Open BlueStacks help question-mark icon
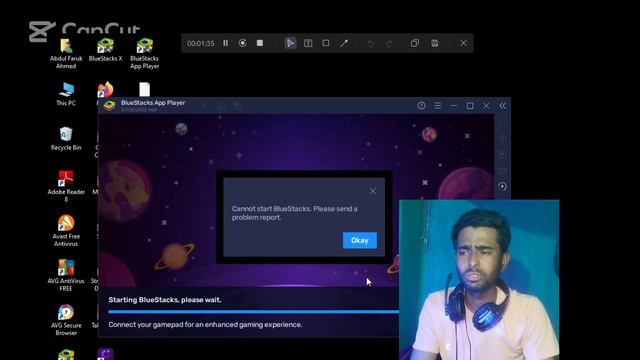This screenshot has height=360, width=640. click(x=421, y=106)
